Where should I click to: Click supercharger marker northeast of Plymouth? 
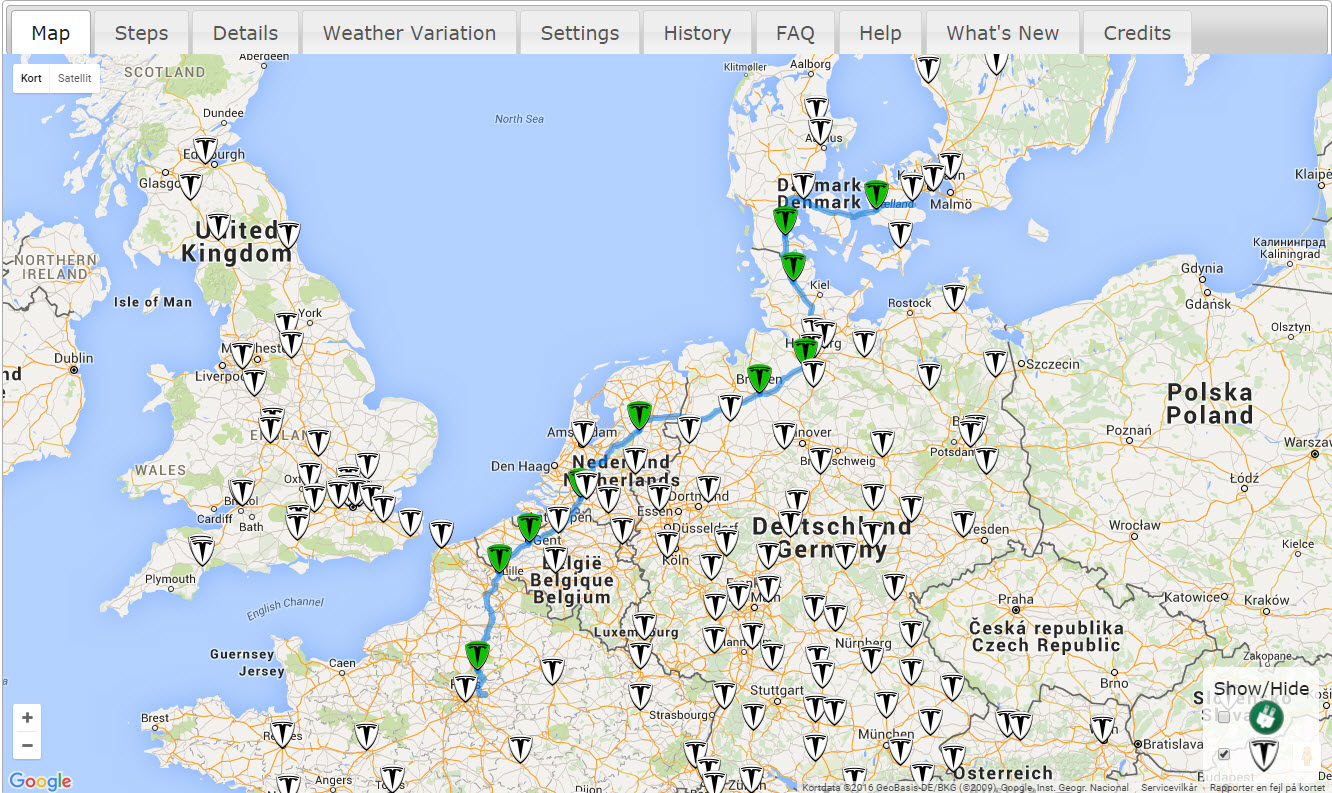(x=203, y=550)
